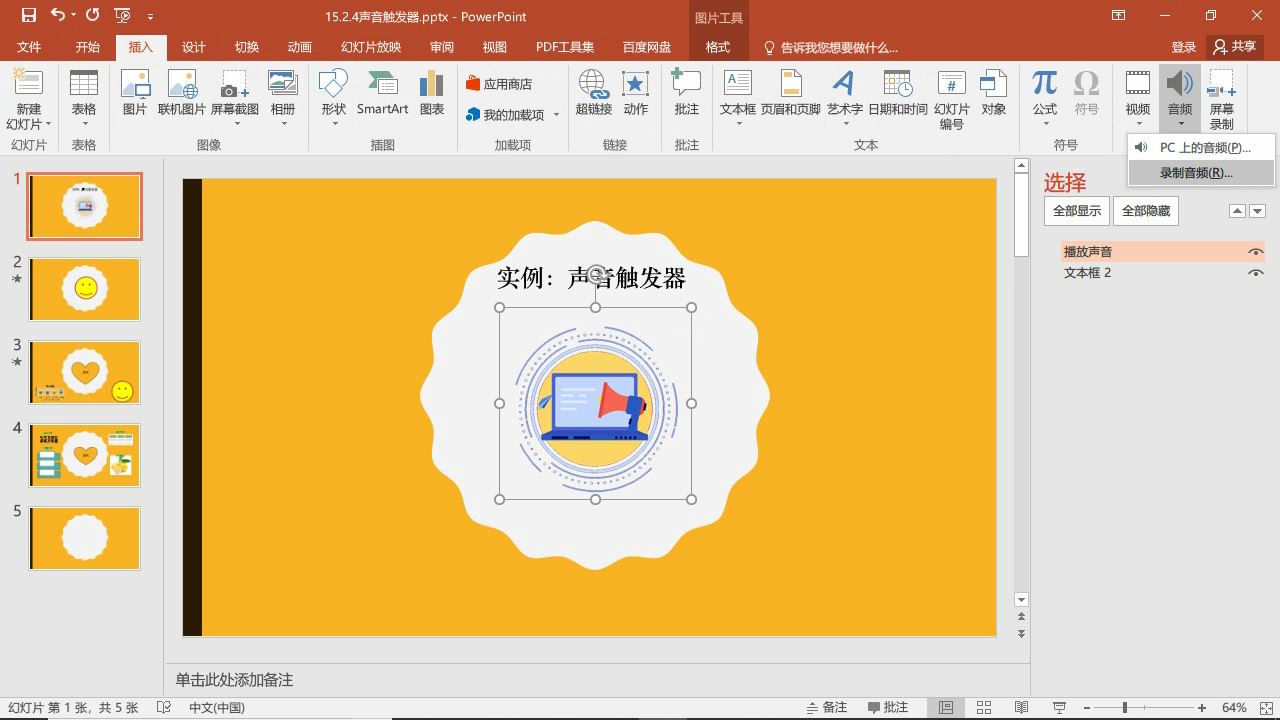Insert an 对象 object

point(994,93)
